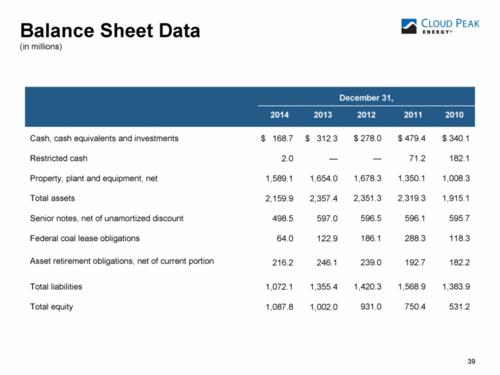Screen dimensions: 500x375
Task: Click the 2012 column header
Action: coord(366,115)
